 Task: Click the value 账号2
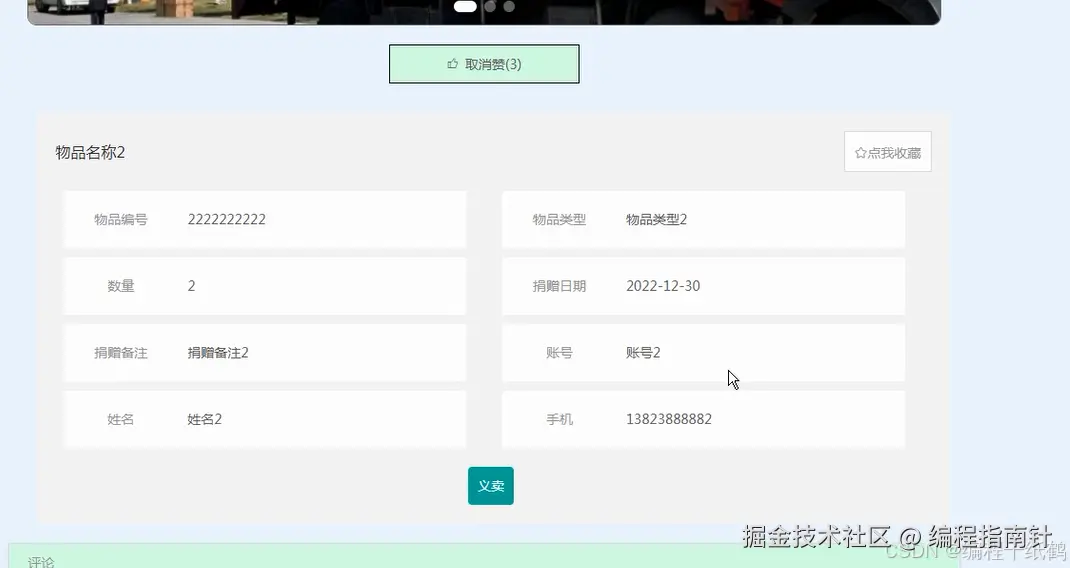[x=644, y=353]
